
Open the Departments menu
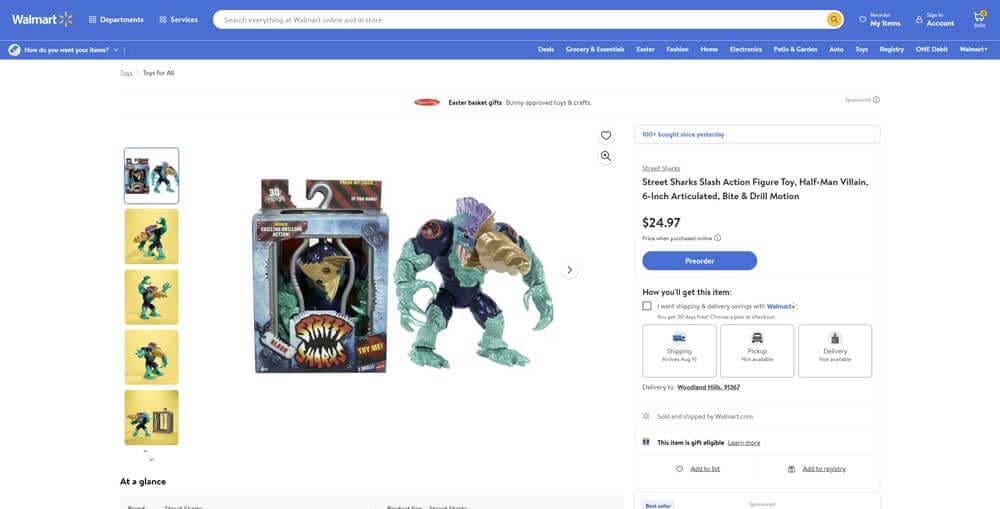(116, 20)
